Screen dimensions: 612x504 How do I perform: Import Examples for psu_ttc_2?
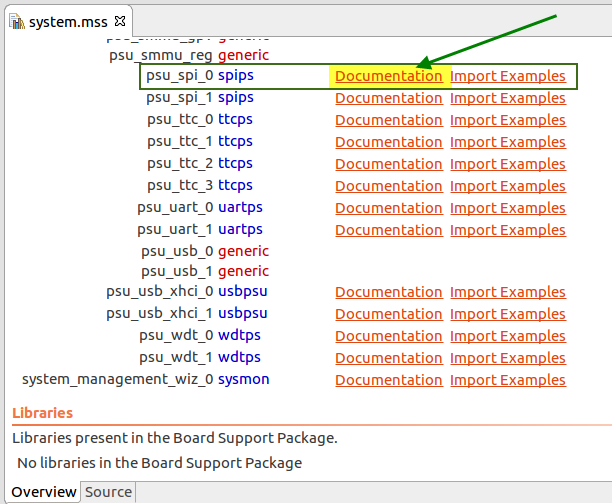[x=508, y=164]
